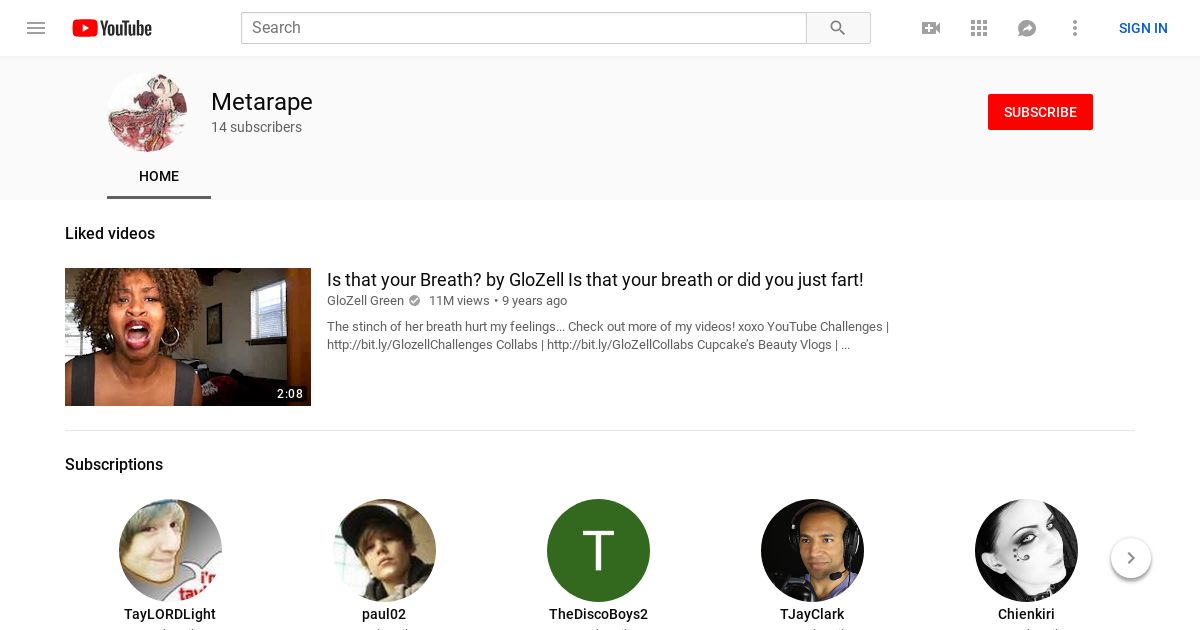Click the Metarape channel avatar
The width and height of the screenshot is (1200, 630).
147,112
